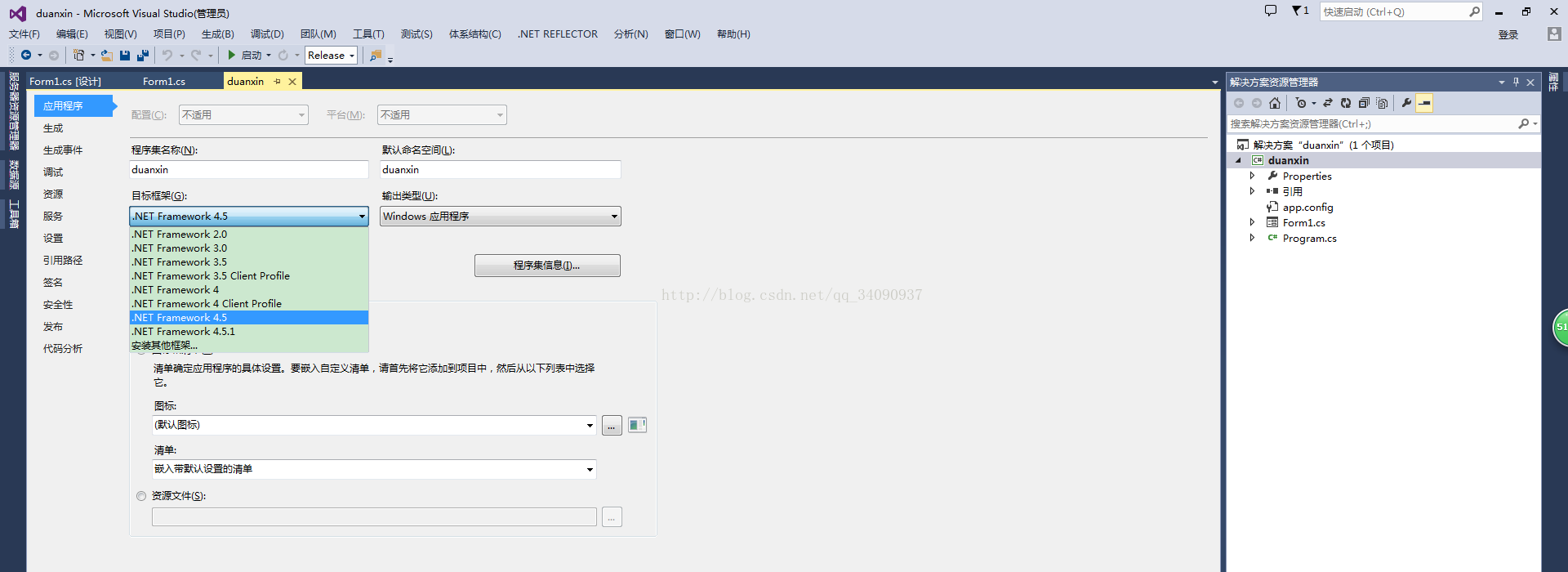The image size is (1568, 572).
Task: Select the 资源文件(S) radio button
Action: pos(141,496)
